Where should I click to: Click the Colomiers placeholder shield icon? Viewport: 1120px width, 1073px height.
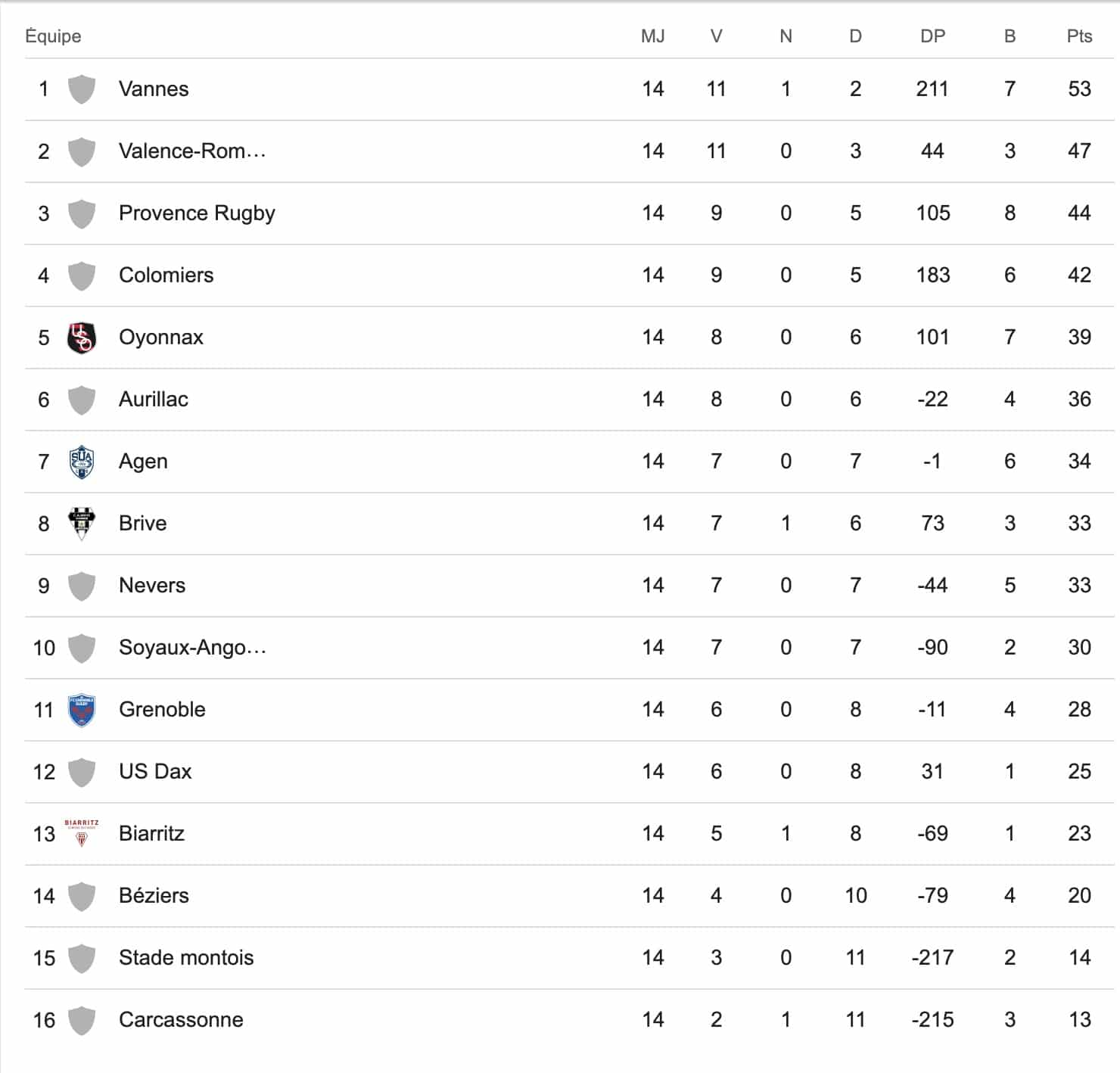pos(82,275)
